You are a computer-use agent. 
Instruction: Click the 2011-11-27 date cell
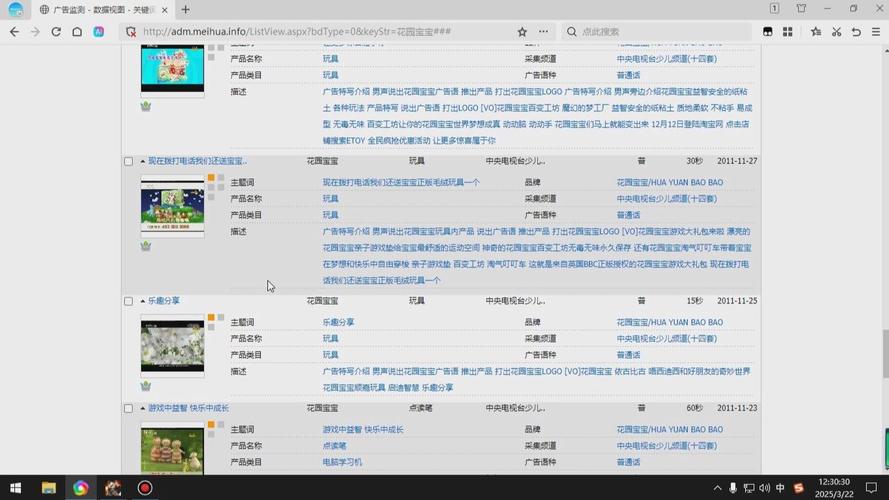click(736, 161)
